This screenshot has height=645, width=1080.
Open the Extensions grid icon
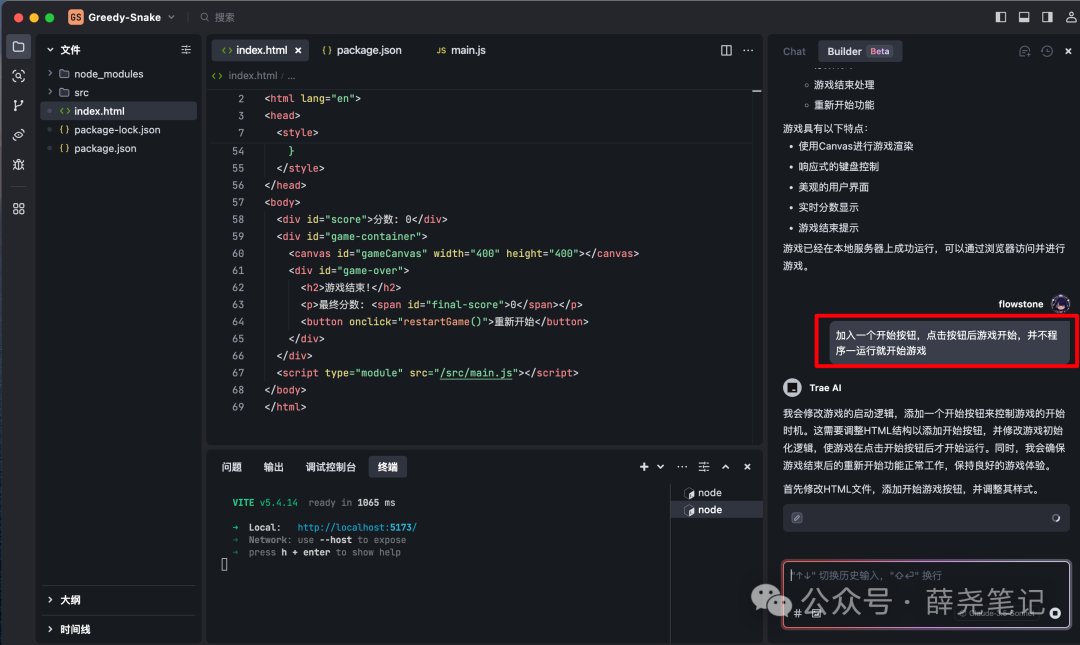click(19, 209)
